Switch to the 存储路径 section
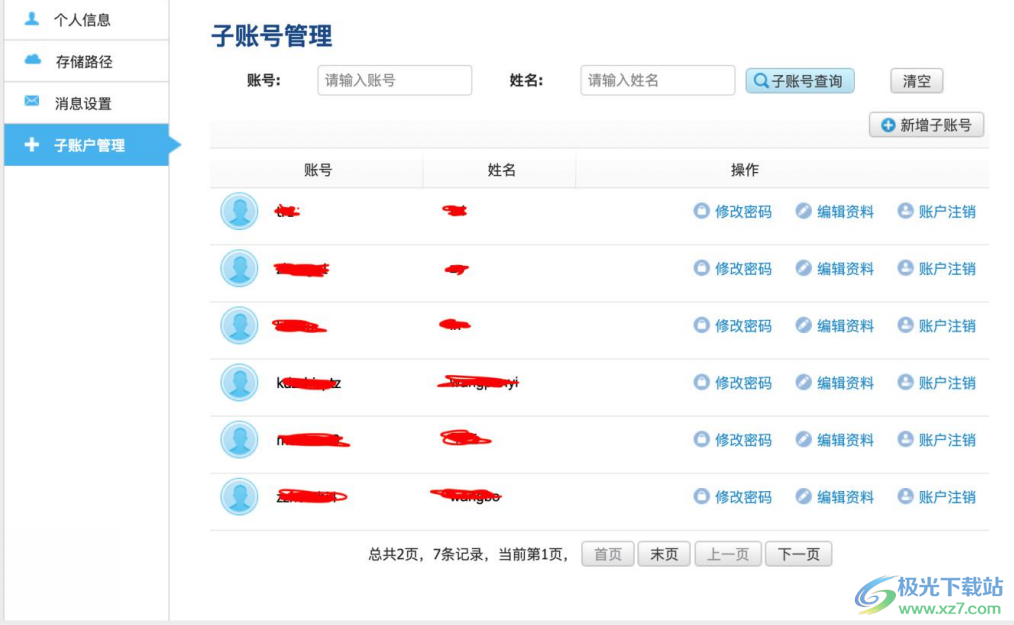Screen dimensions: 1014x625 point(84,62)
